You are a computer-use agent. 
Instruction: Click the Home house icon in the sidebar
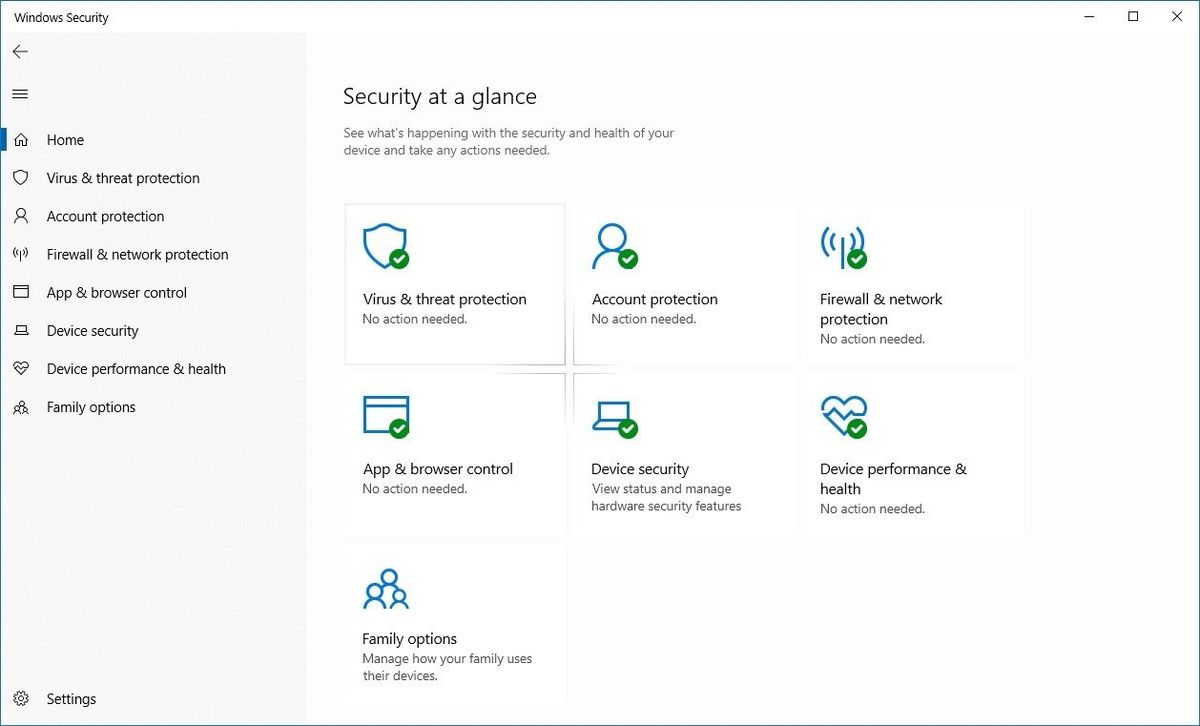(x=22, y=139)
